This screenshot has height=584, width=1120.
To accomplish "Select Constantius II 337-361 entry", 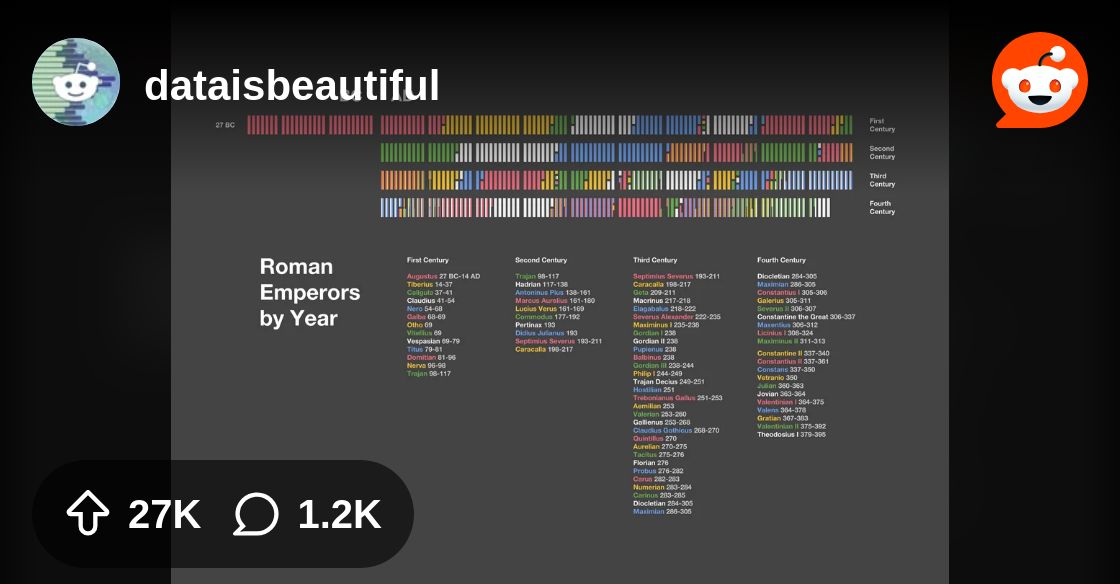I will (793, 361).
